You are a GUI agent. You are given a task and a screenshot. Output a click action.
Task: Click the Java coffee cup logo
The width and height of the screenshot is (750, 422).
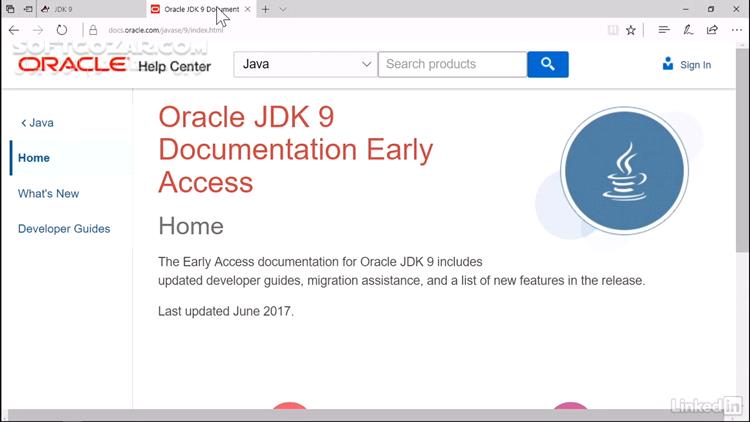[x=624, y=171]
